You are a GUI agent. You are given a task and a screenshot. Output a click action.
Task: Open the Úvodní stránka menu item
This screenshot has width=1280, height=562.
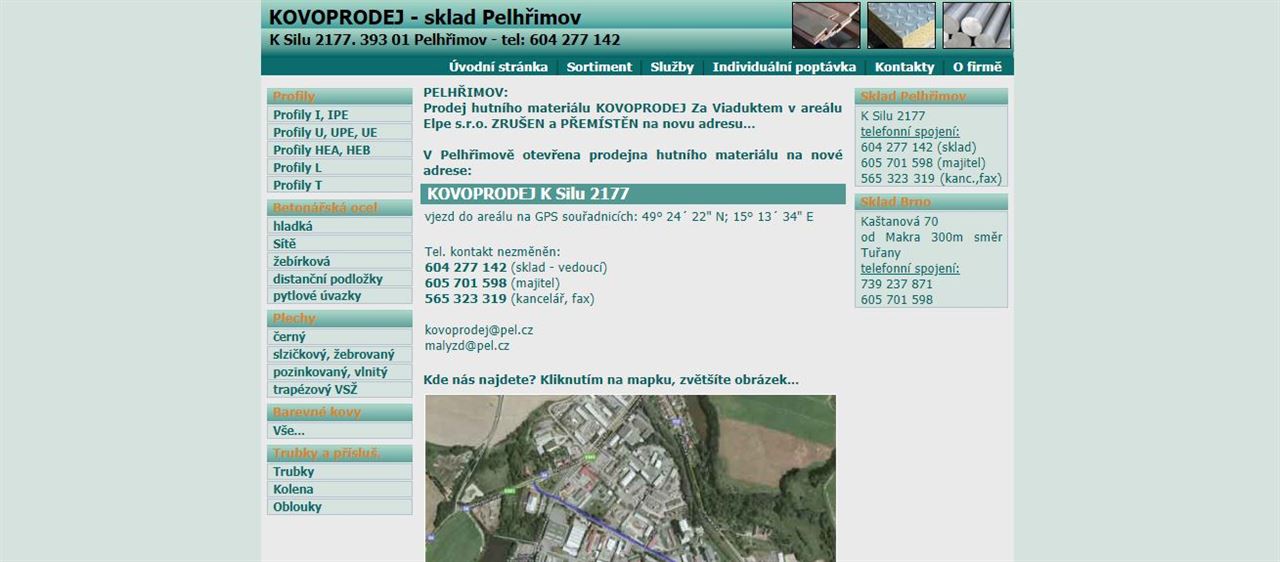tap(498, 67)
